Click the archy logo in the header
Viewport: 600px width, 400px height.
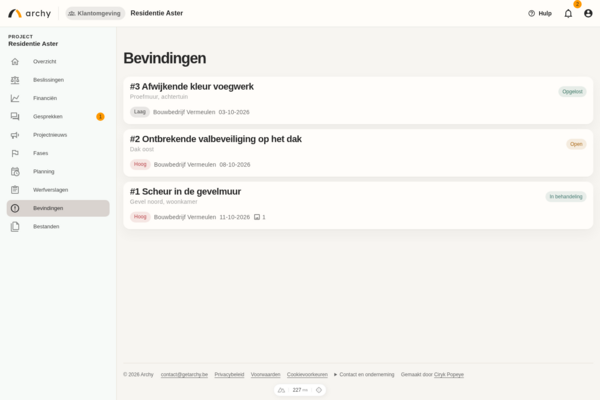(x=29, y=13)
